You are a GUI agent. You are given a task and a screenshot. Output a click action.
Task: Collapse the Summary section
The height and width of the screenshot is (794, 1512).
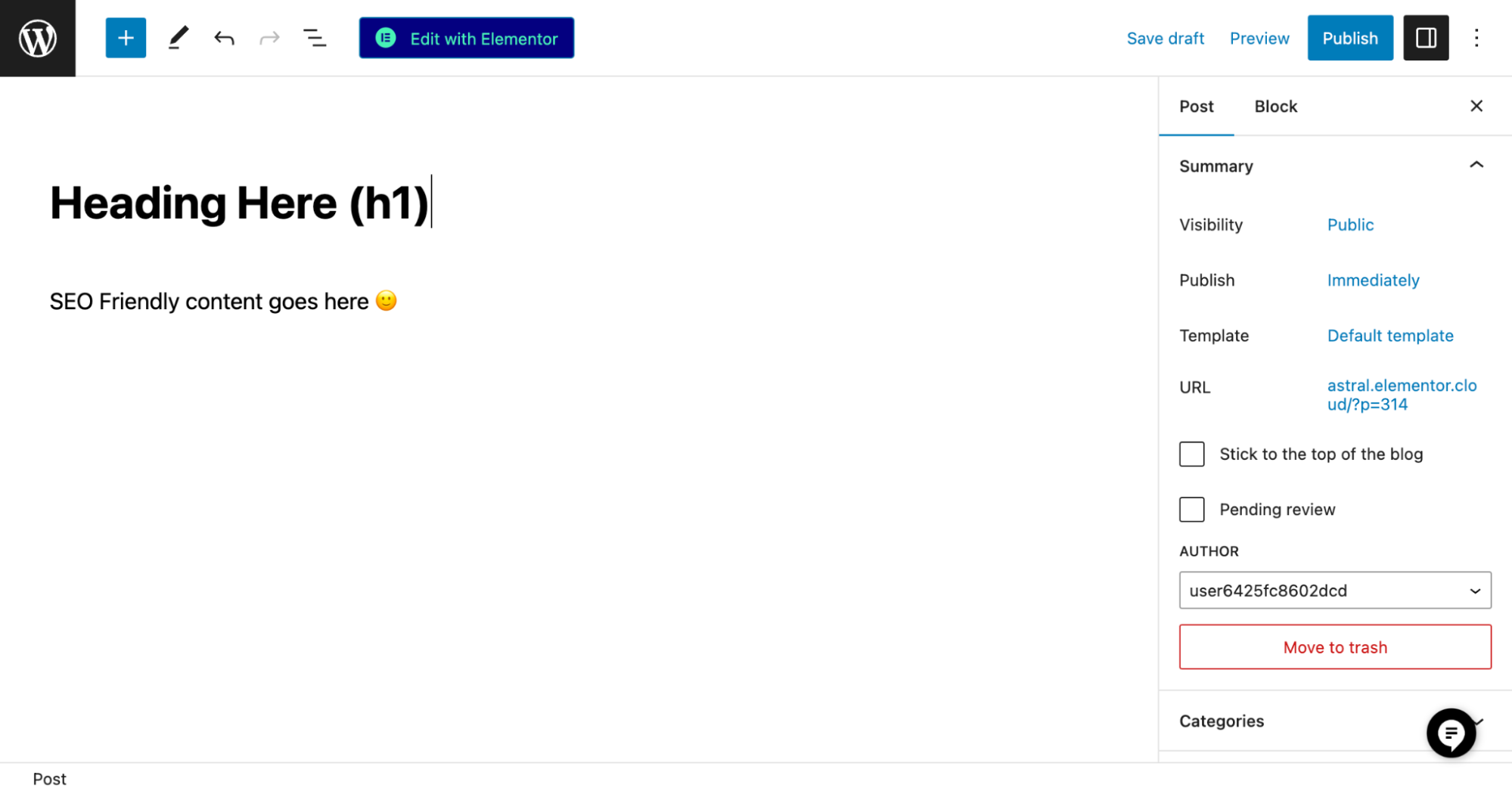coord(1476,165)
